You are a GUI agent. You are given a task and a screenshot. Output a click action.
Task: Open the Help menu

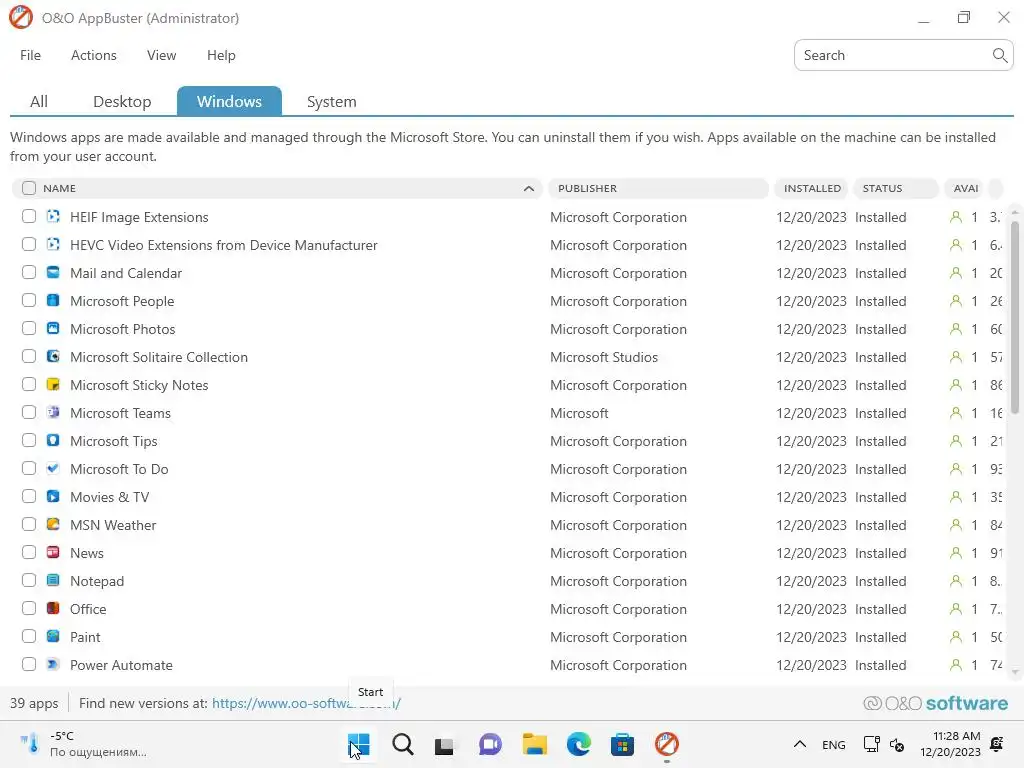(x=221, y=56)
